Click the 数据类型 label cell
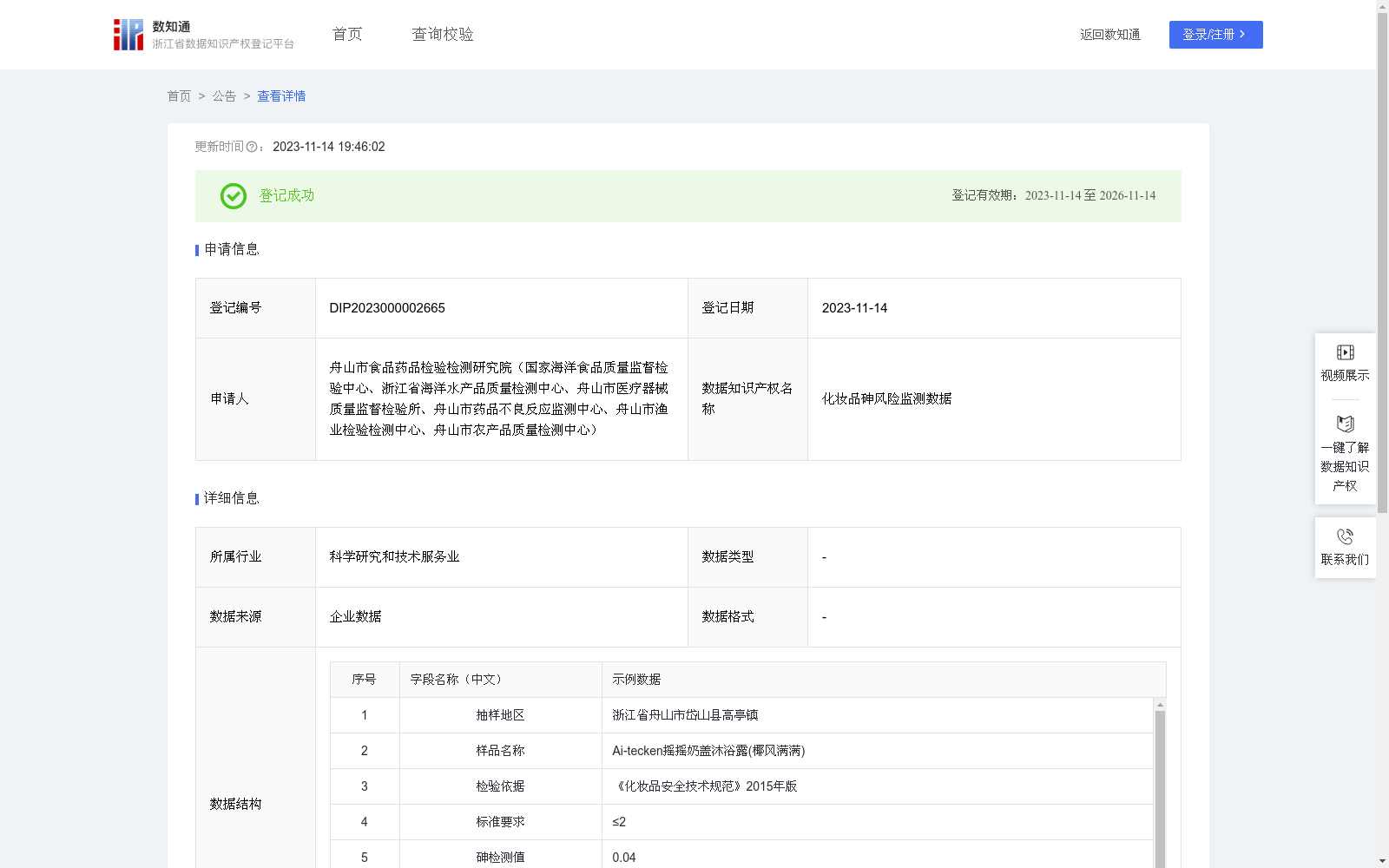Screen dimensions: 1389x868 (747, 557)
